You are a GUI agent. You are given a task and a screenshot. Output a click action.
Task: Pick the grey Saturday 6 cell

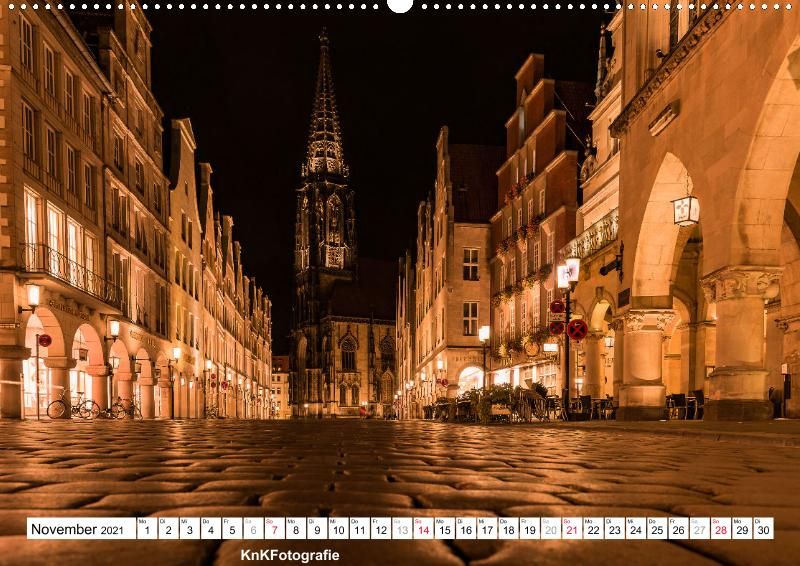tap(253, 528)
